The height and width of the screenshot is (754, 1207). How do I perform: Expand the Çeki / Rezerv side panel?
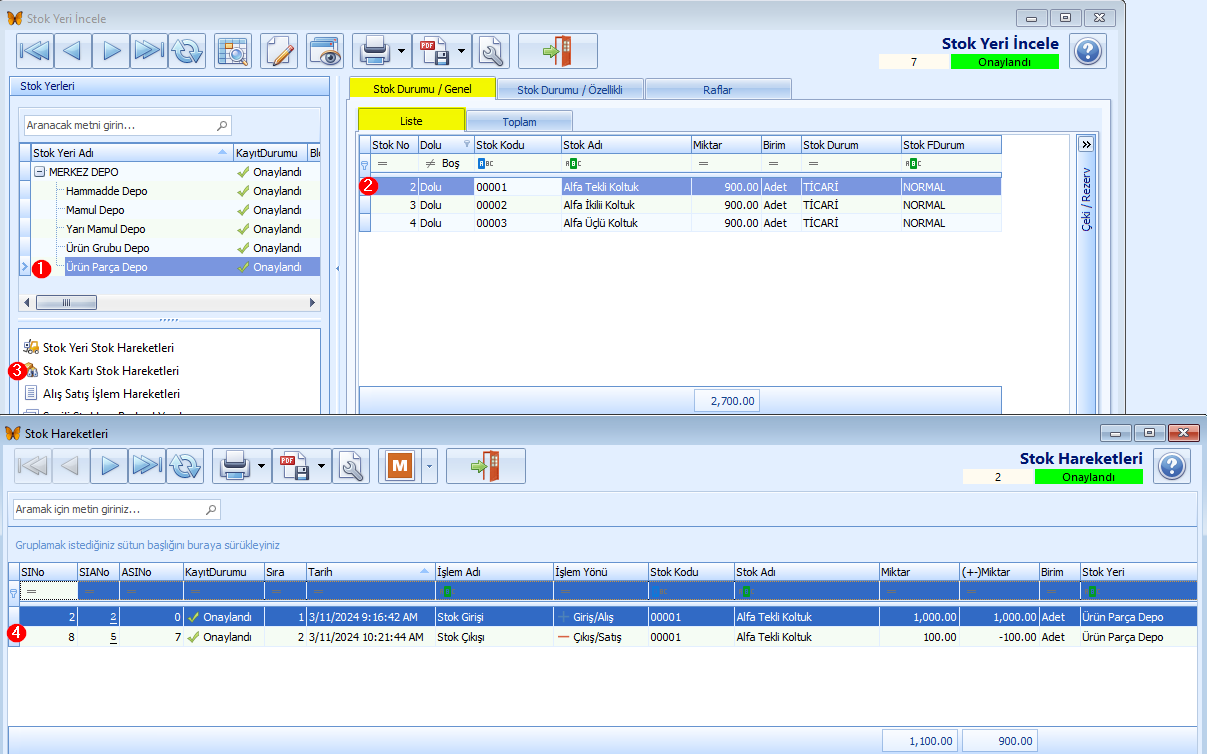1086,144
